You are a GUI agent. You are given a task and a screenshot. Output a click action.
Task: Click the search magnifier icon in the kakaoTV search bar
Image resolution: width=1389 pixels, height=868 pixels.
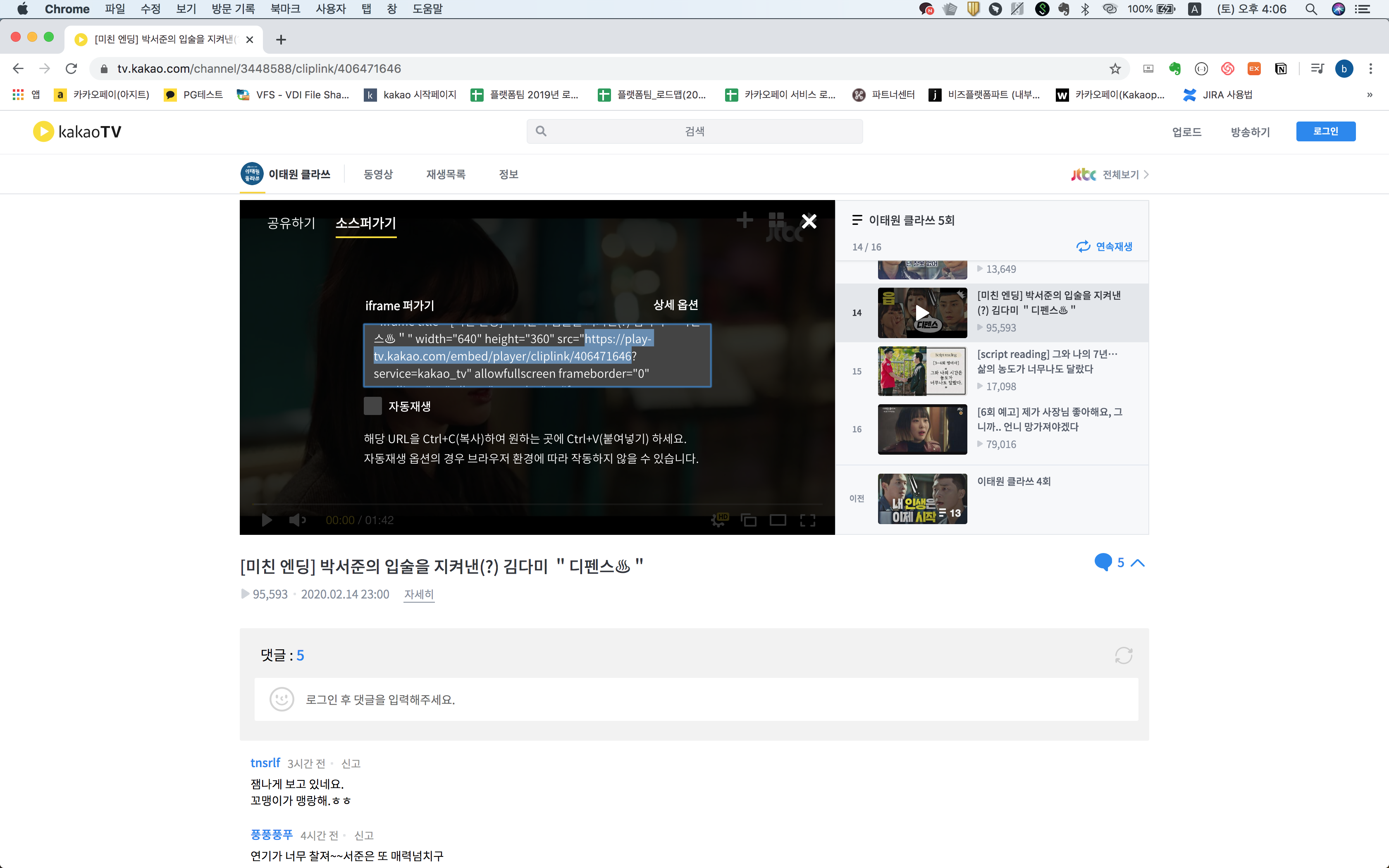tap(541, 131)
